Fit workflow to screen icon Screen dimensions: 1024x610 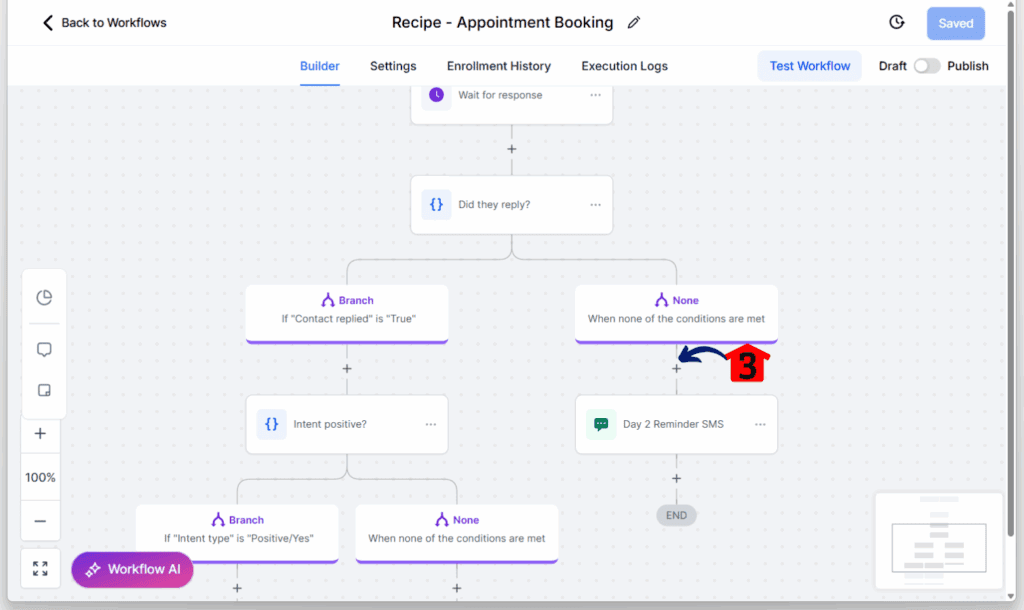[40, 568]
